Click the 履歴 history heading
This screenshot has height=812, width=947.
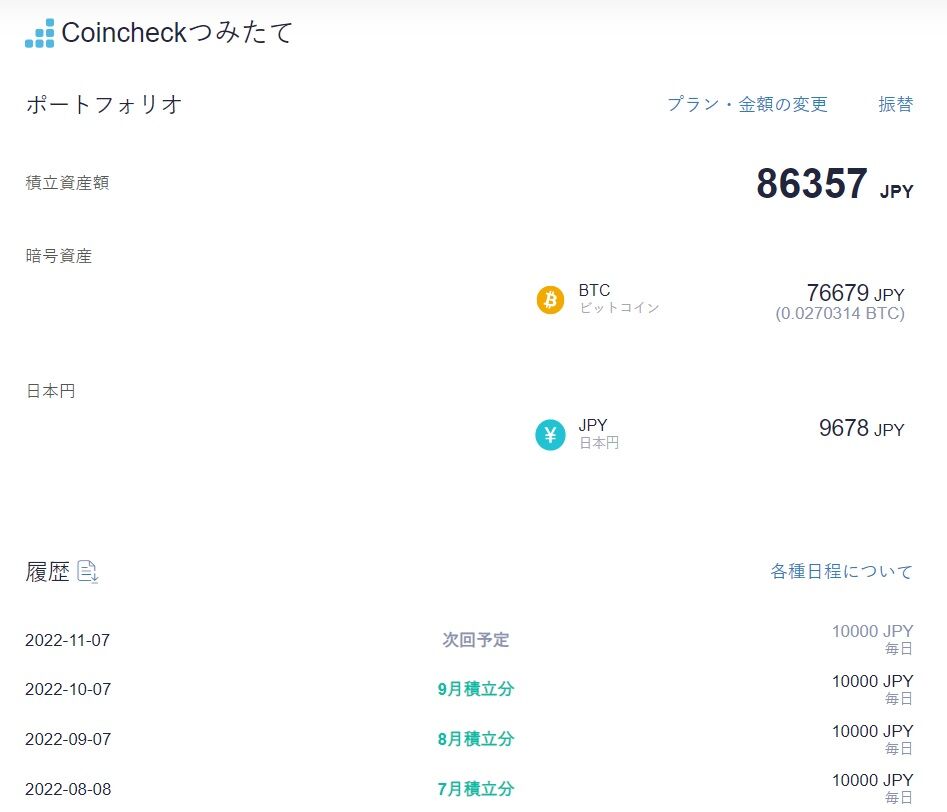(47, 572)
